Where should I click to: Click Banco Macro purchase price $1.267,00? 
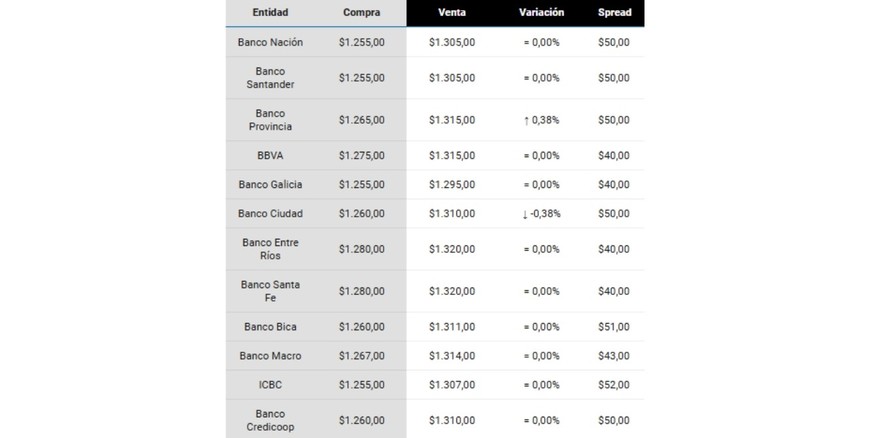tap(361, 356)
